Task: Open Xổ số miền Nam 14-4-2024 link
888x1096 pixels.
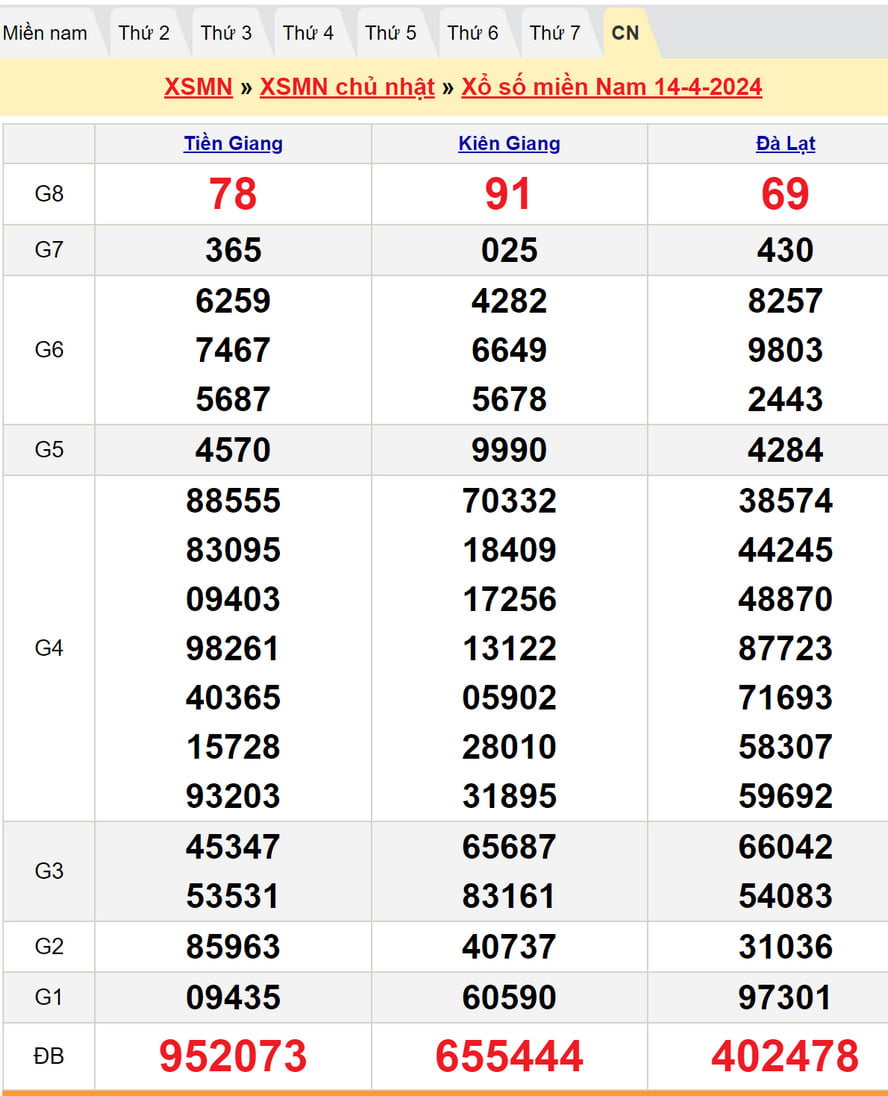Action: tap(611, 87)
